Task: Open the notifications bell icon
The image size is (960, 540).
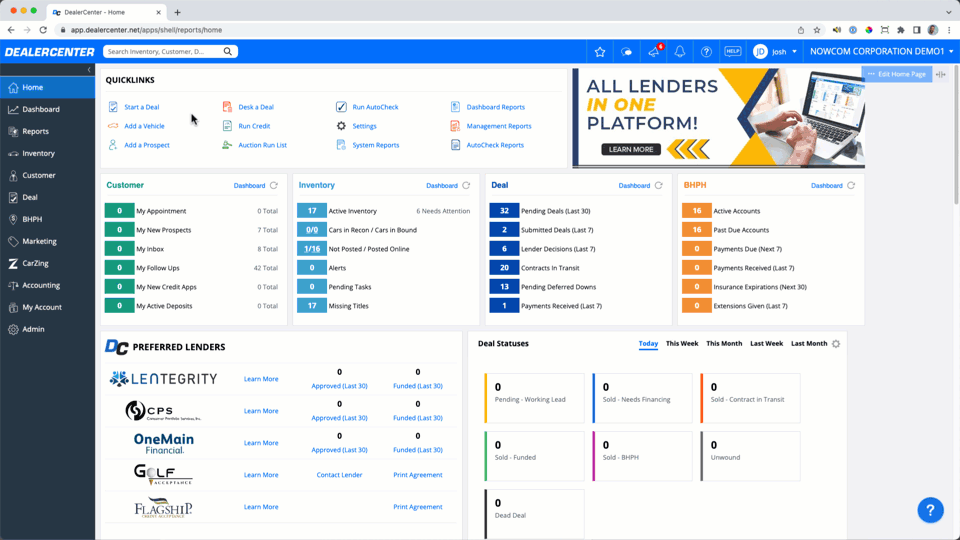Action: (x=680, y=52)
